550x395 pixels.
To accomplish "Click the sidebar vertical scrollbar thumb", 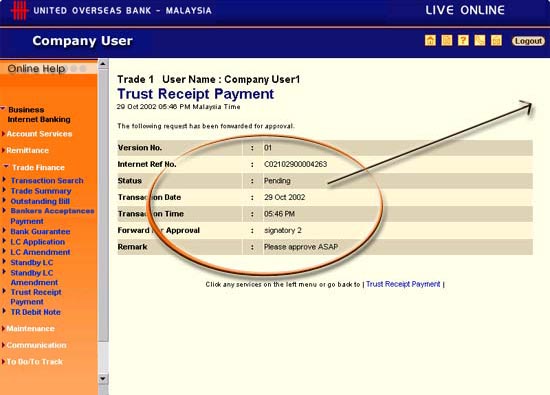I will pos(103,205).
